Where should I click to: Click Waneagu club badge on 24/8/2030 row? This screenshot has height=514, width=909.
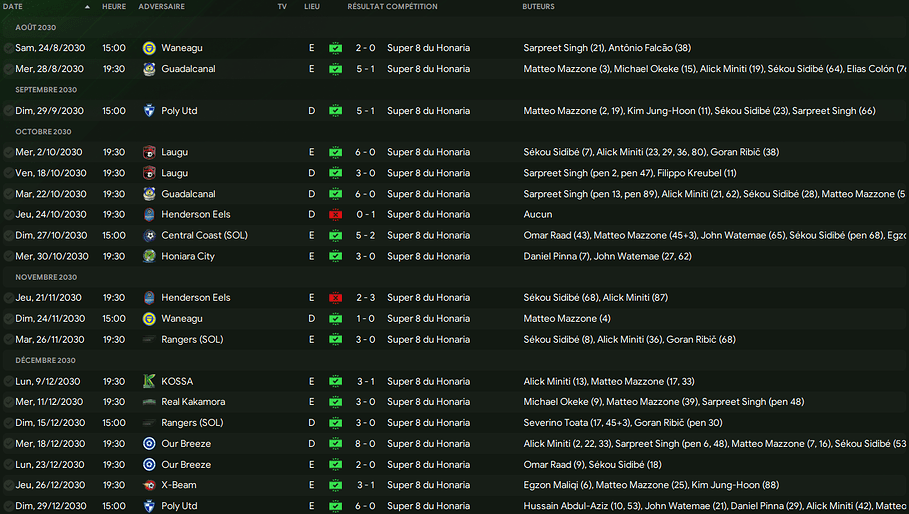(149, 48)
